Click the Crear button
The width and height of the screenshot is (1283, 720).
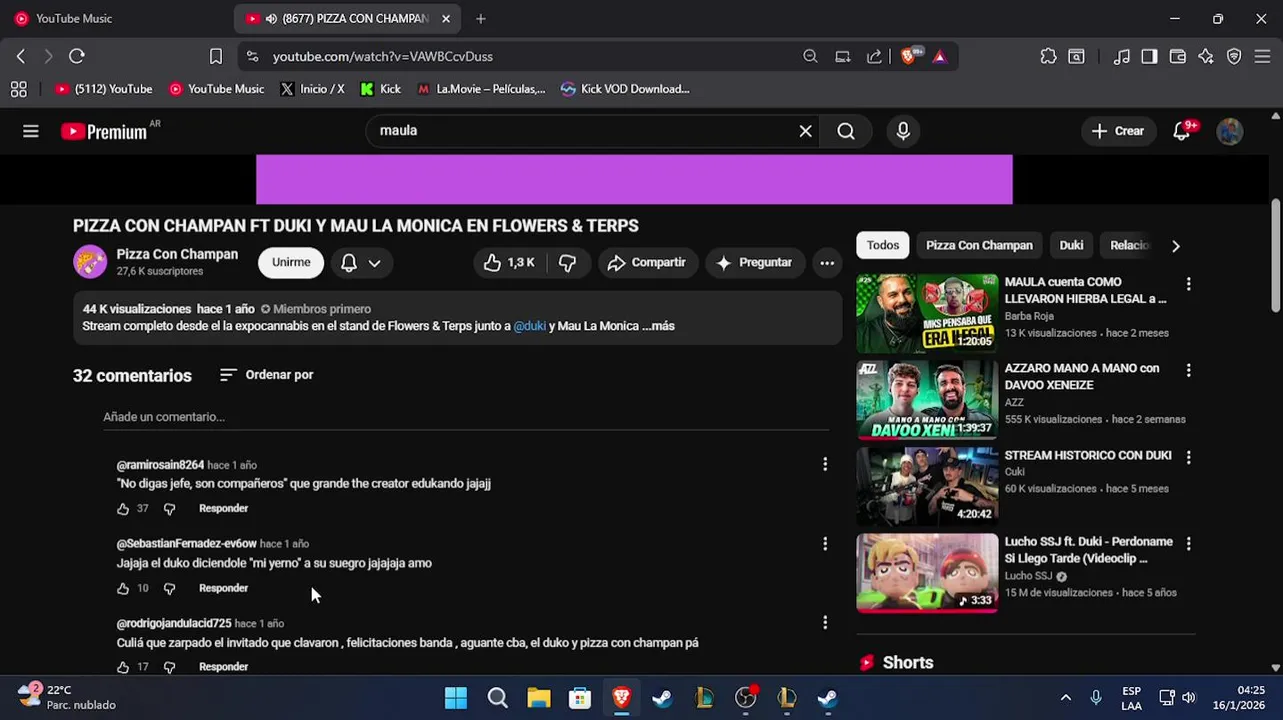pos(1118,131)
